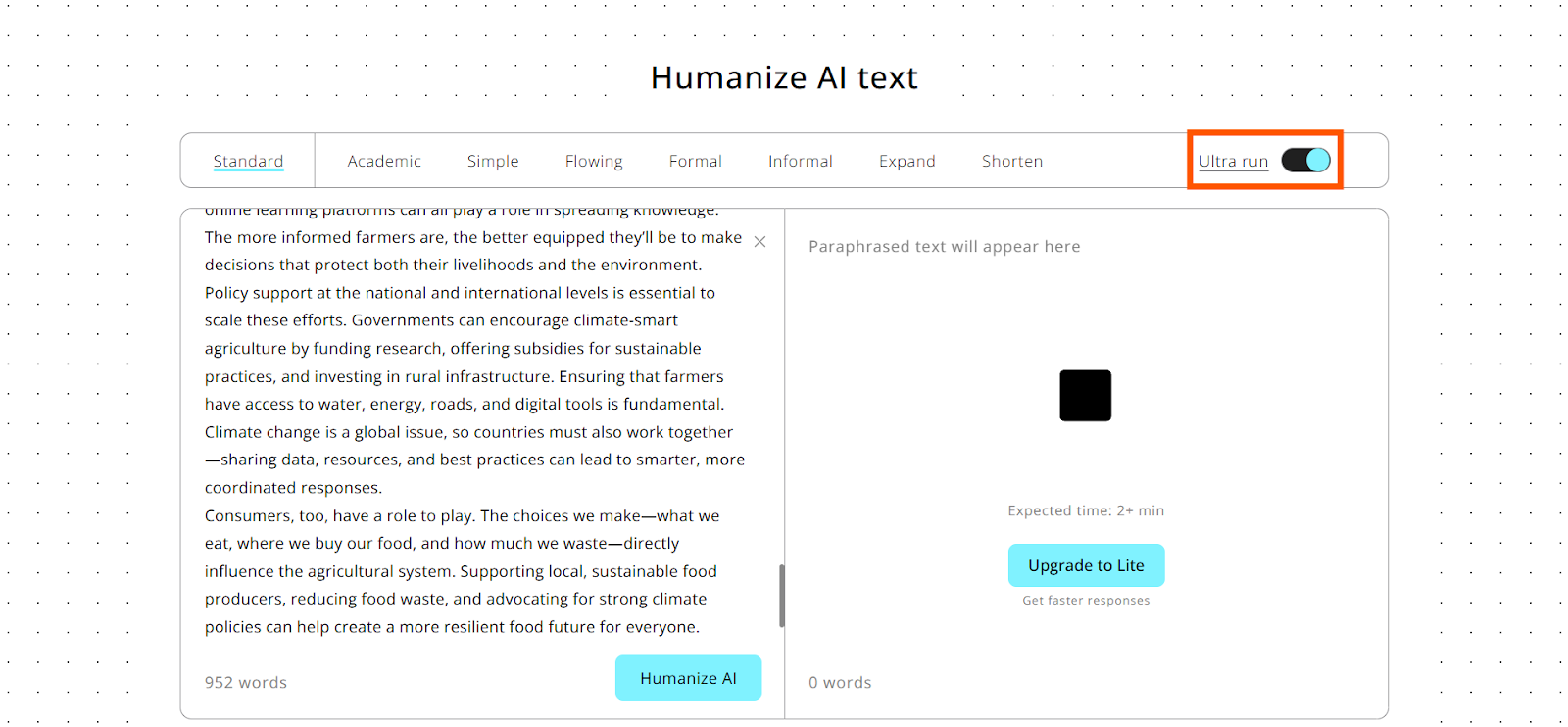This screenshot has height=727, width=1568.
Task: Toggle the Ultra run switch
Action: click(1305, 160)
